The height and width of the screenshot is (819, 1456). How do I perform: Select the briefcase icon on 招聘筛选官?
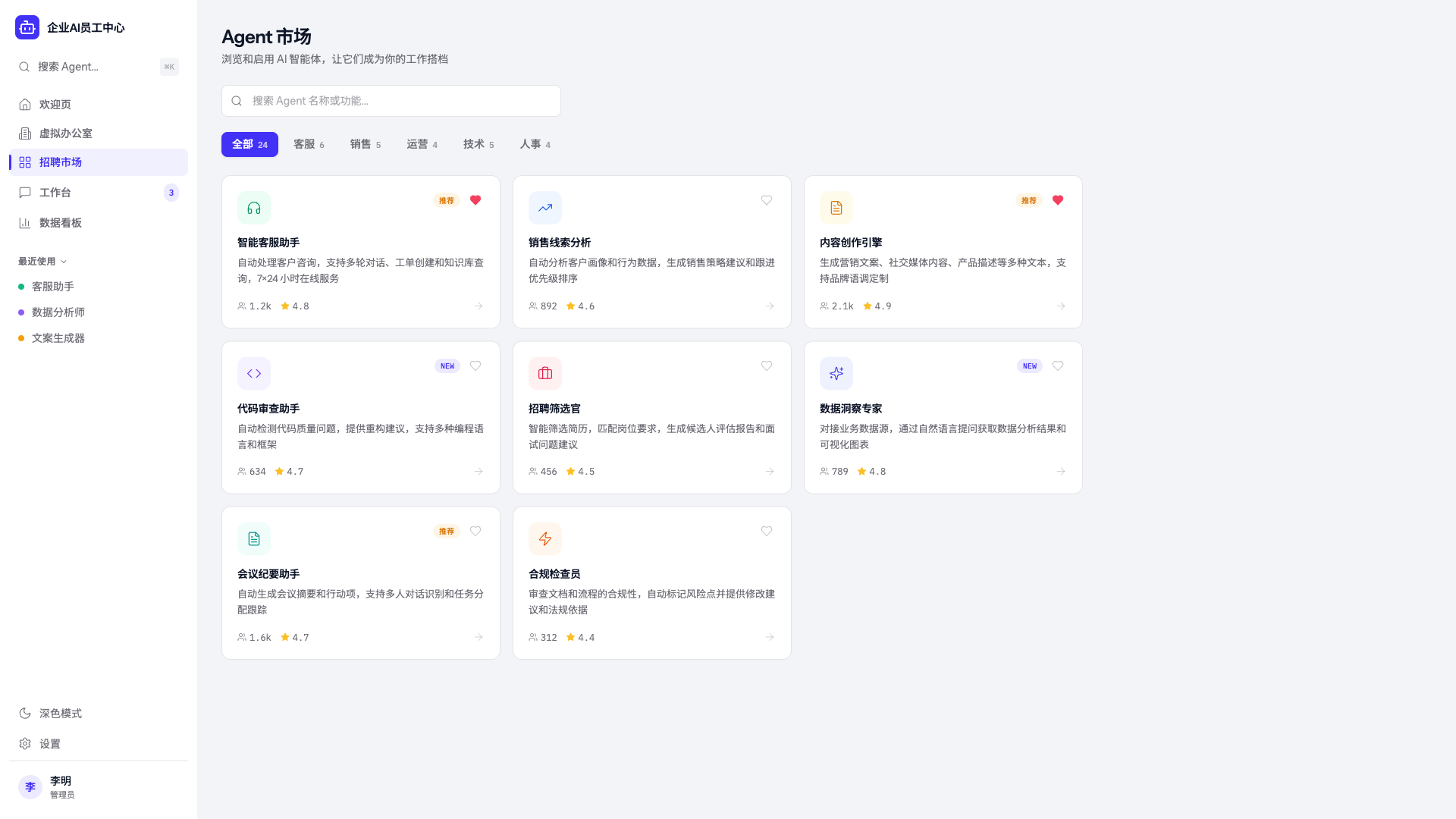pyautogui.click(x=544, y=373)
